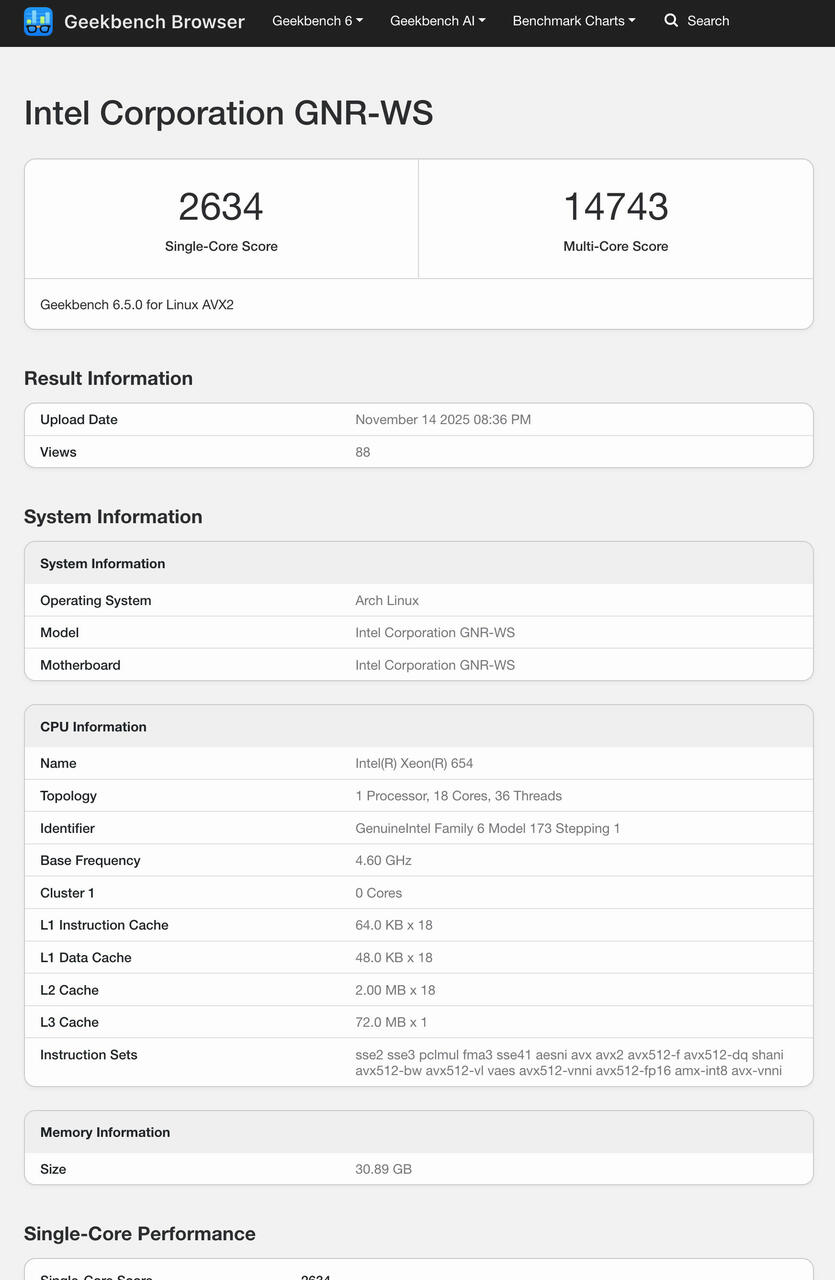The width and height of the screenshot is (835, 1280).
Task: Click the Arch Linux operating system value
Action: coord(387,601)
